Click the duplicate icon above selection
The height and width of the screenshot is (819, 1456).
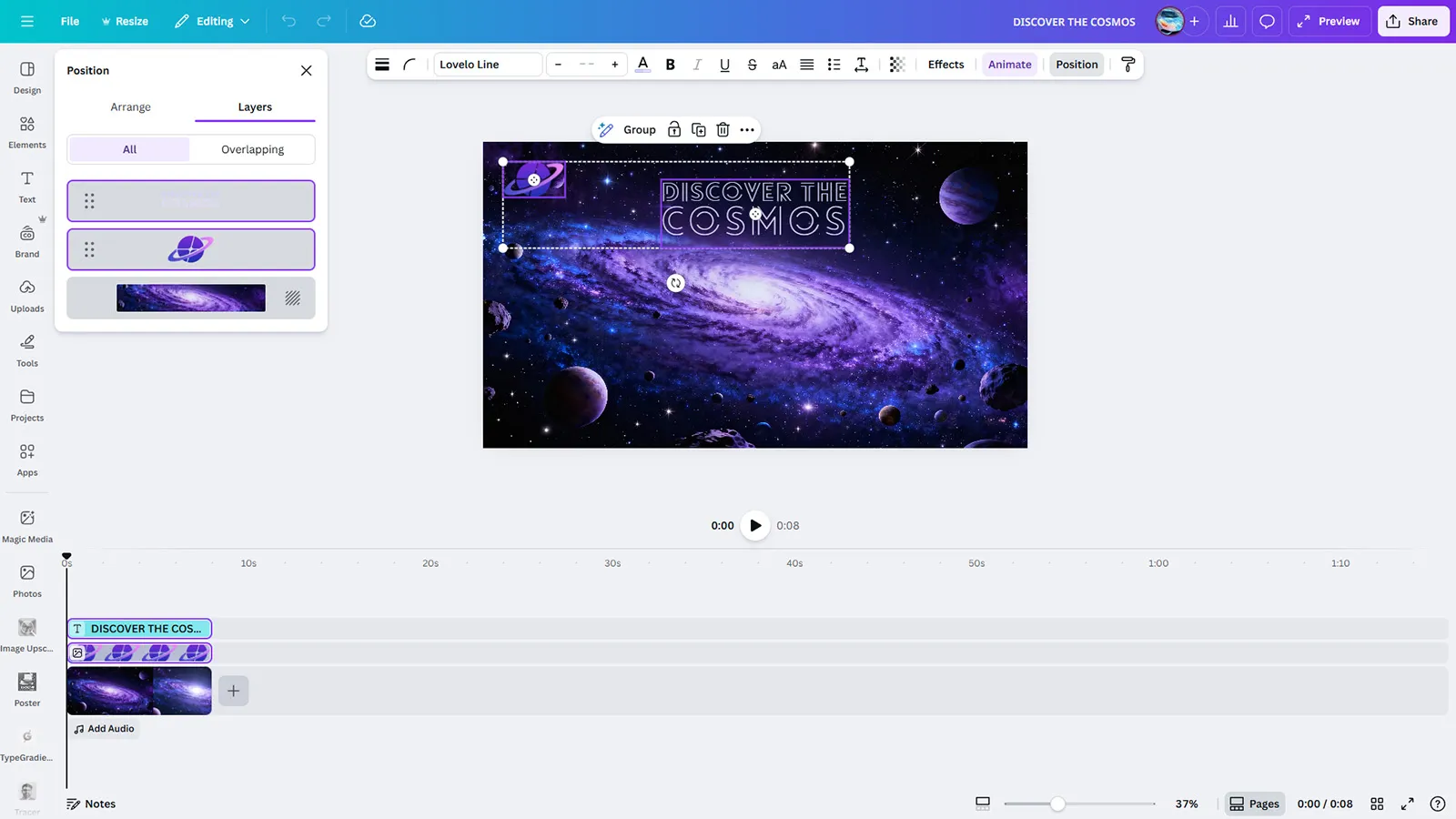[698, 129]
